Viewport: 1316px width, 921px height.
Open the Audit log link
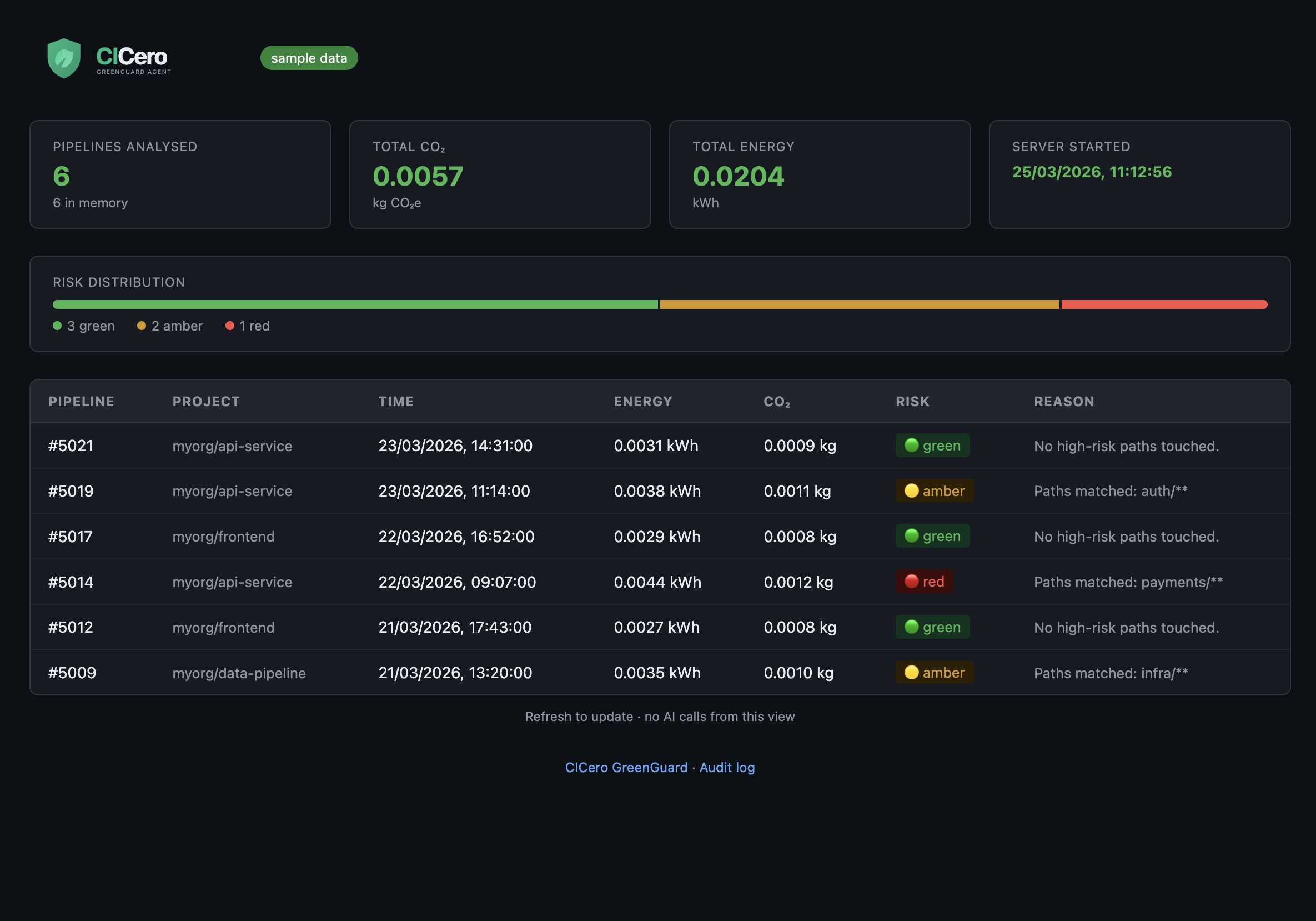[726, 767]
